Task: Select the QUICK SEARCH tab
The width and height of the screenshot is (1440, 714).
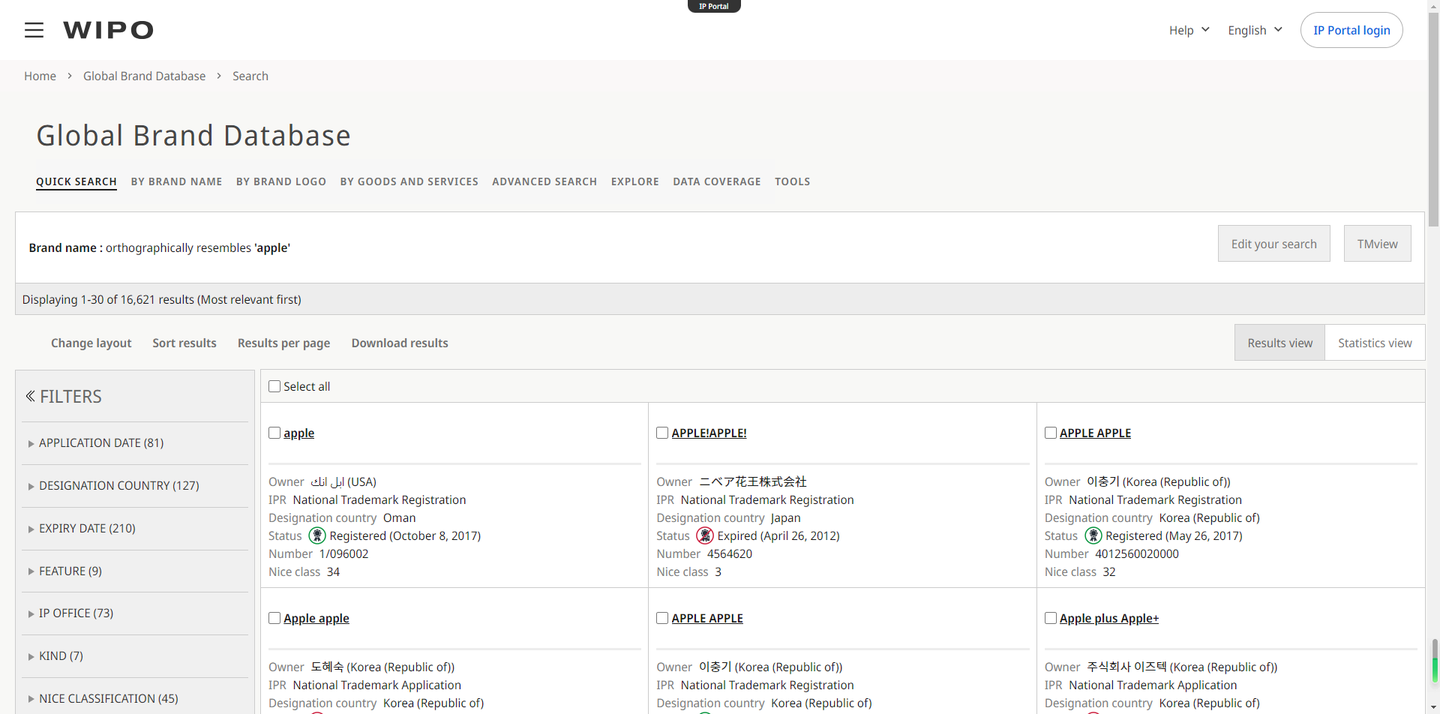Action: 76,182
